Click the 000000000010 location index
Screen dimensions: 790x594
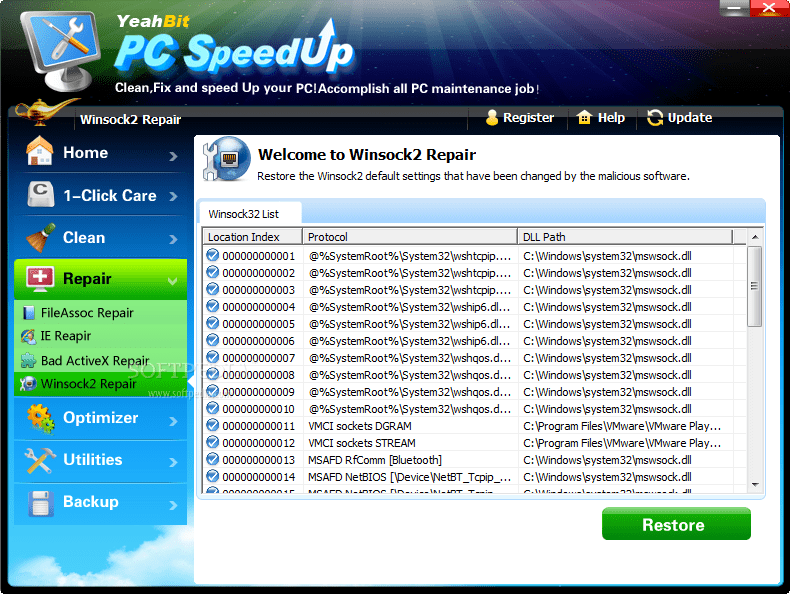258,409
